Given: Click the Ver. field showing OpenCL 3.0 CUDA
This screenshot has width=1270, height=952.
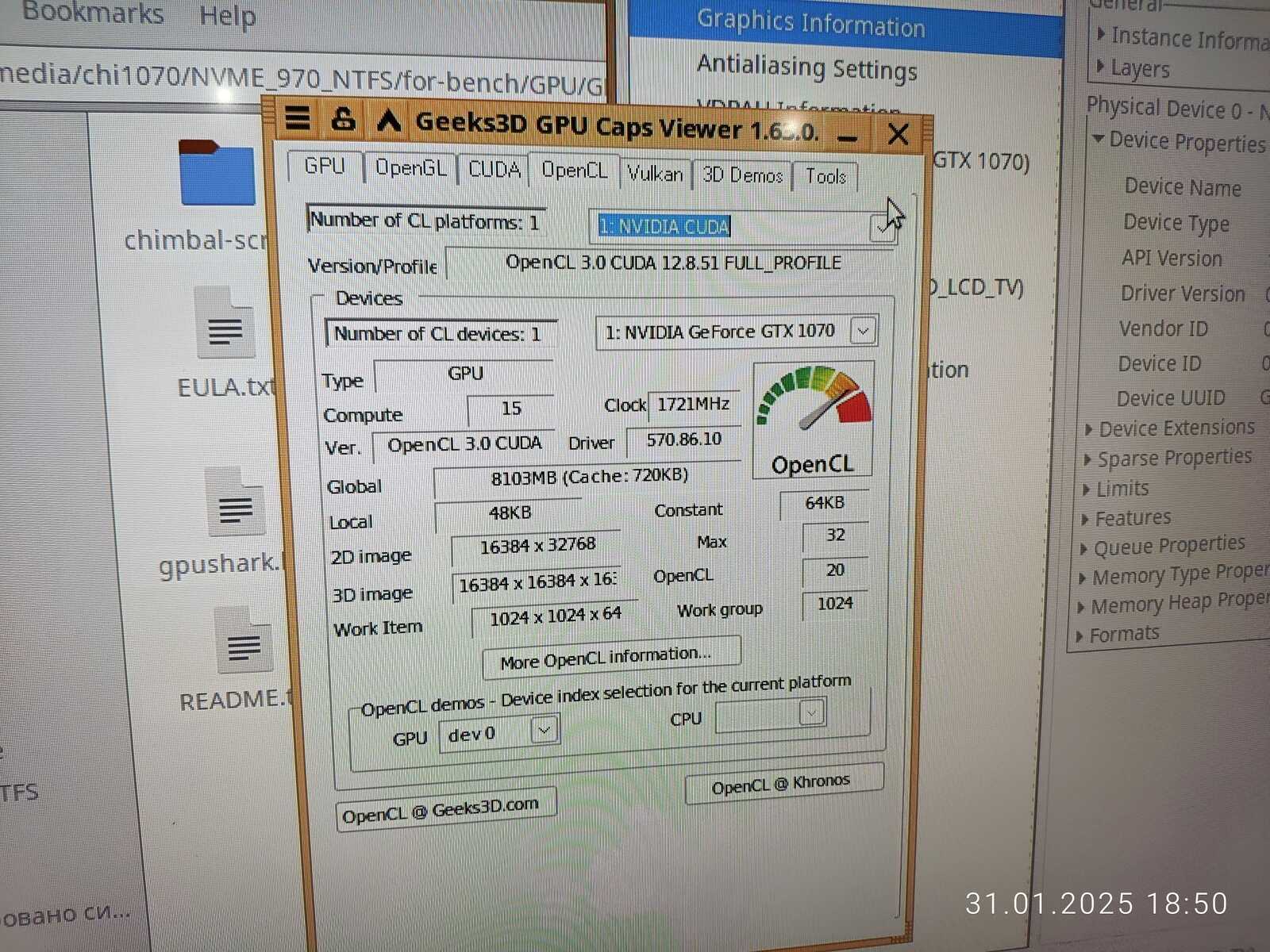Looking at the screenshot, I should tap(464, 444).
